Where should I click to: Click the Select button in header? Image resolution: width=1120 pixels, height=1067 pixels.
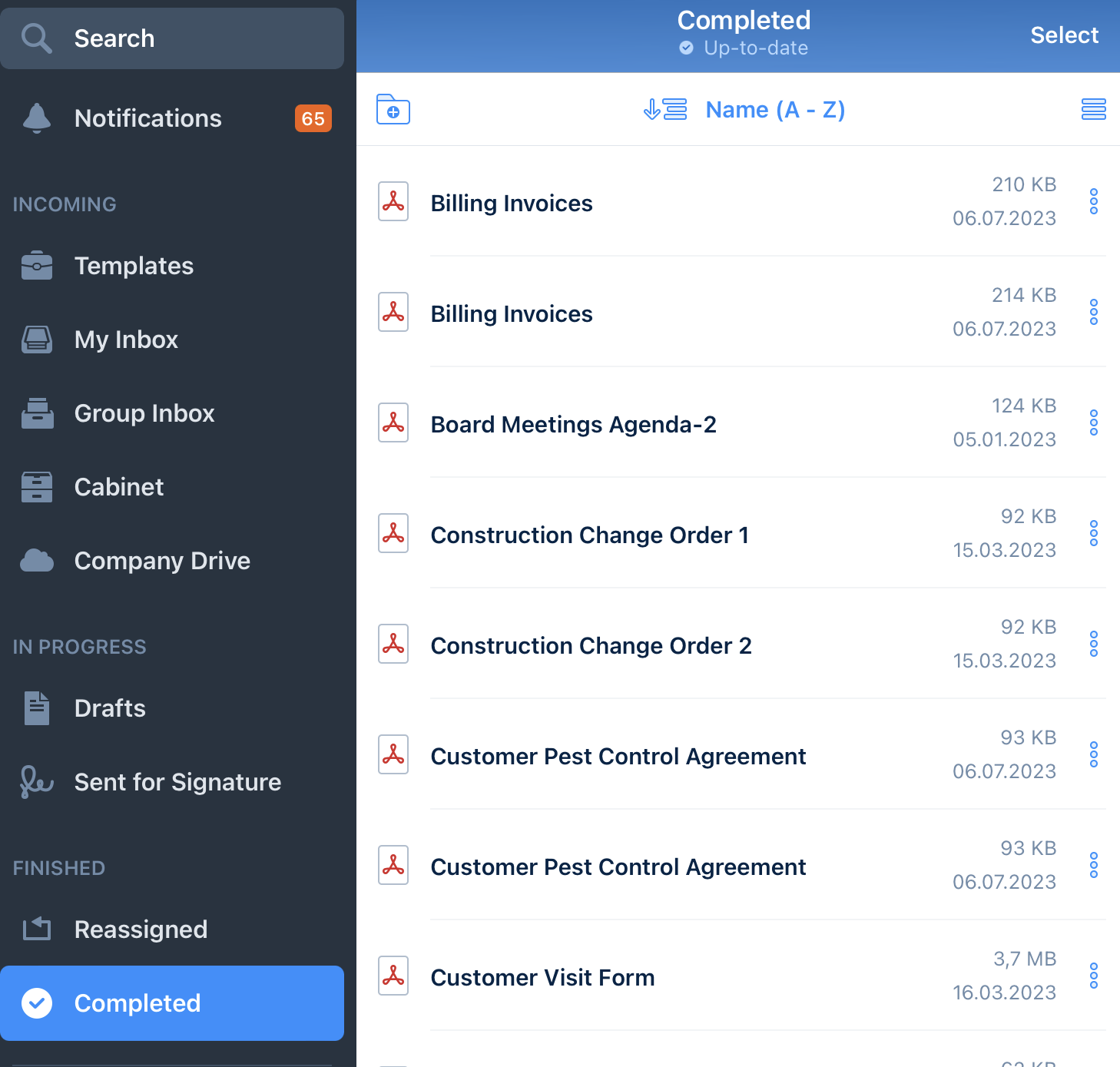pyautogui.click(x=1064, y=35)
